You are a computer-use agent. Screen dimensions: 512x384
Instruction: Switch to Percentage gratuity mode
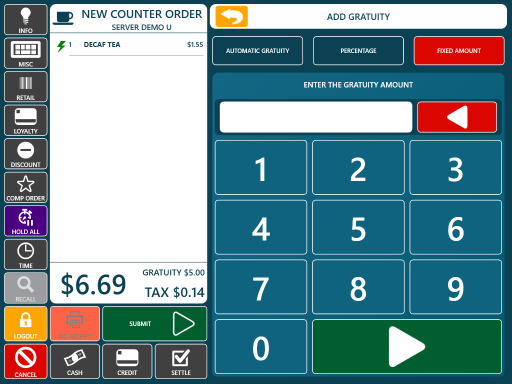click(x=358, y=51)
